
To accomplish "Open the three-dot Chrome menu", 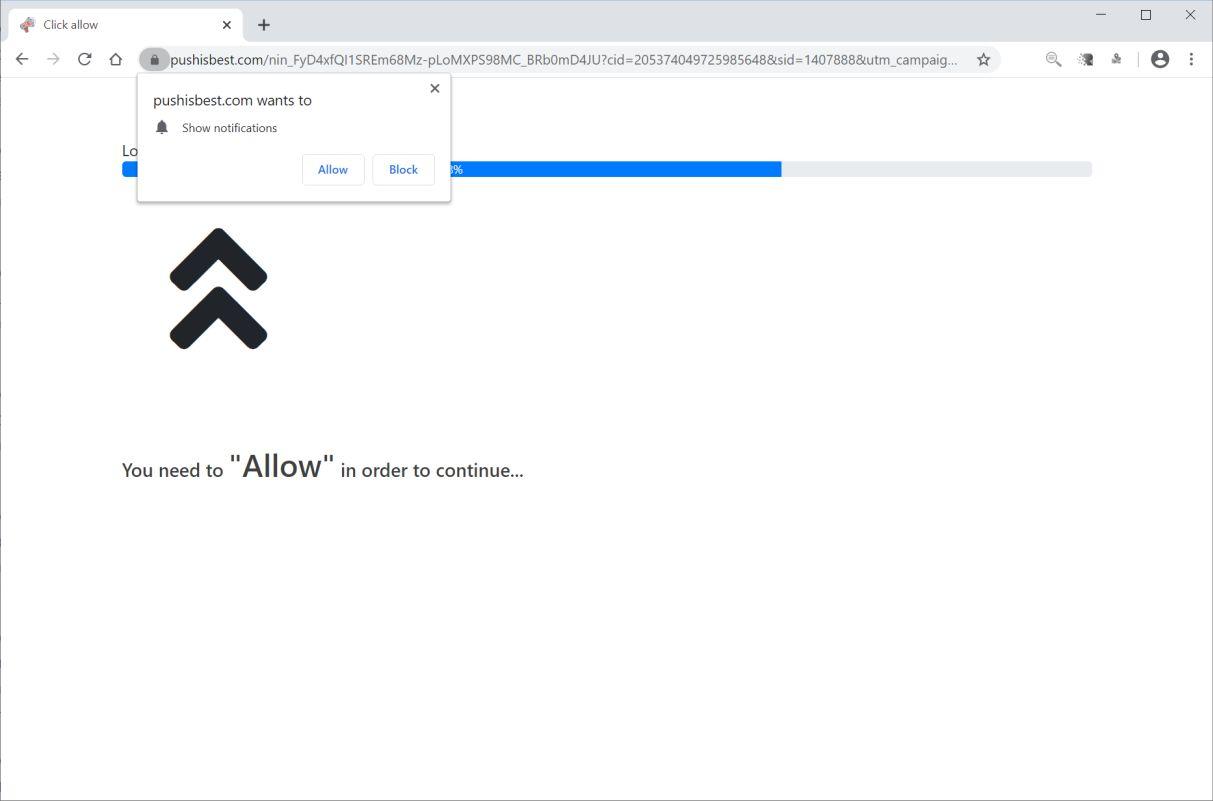I will coord(1191,59).
